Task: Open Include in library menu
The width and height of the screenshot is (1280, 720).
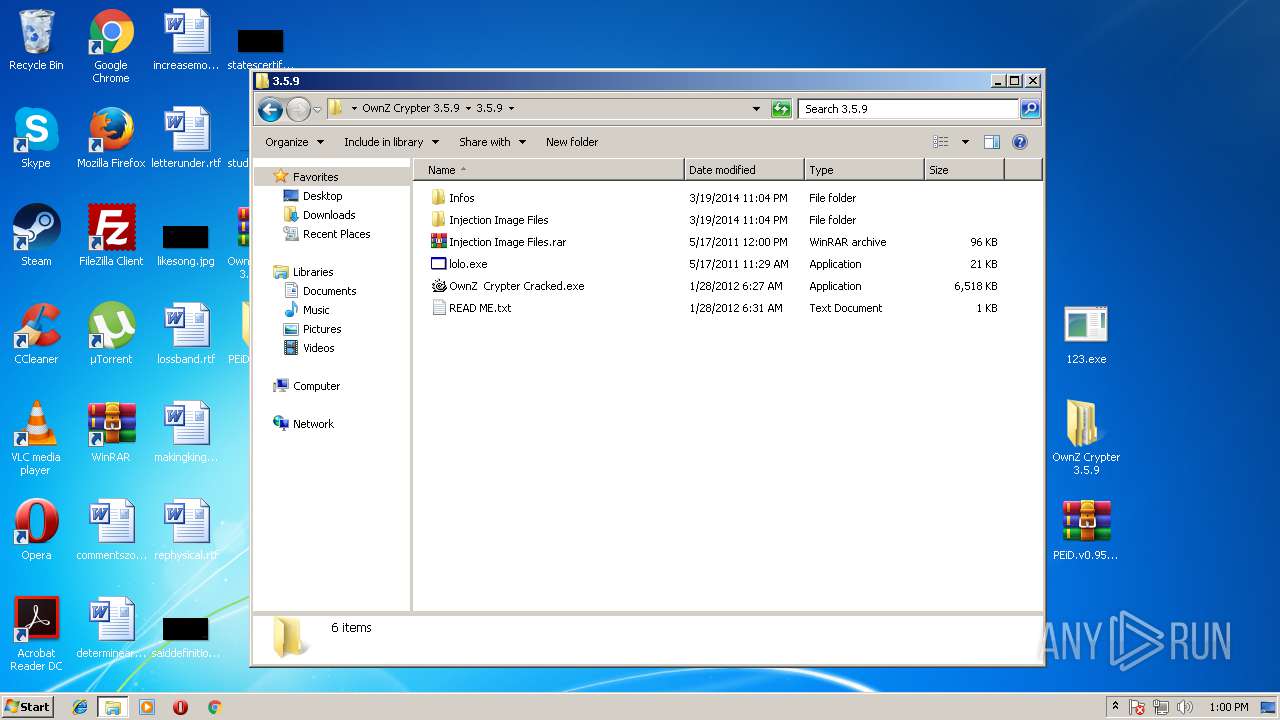Action: coord(391,142)
